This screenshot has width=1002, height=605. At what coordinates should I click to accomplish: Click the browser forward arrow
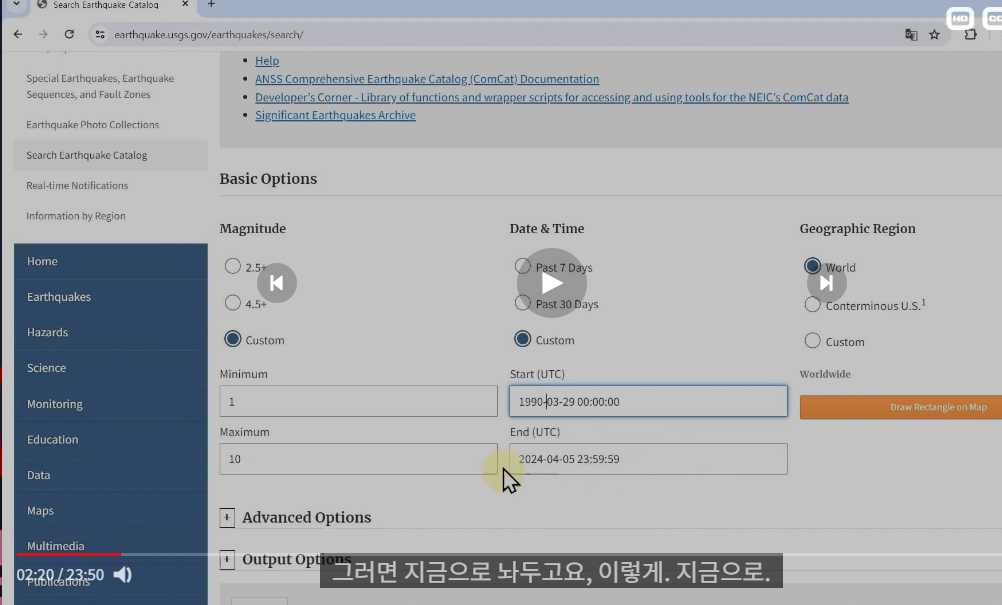[43, 34]
